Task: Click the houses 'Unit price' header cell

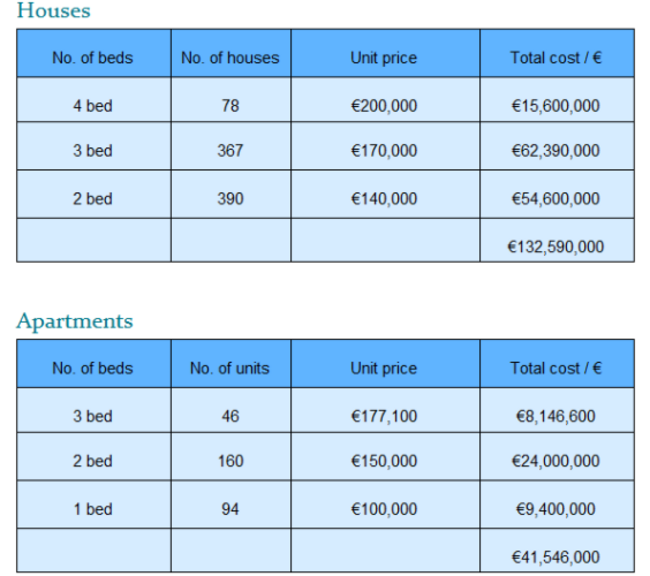Action: (x=385, y=53)
